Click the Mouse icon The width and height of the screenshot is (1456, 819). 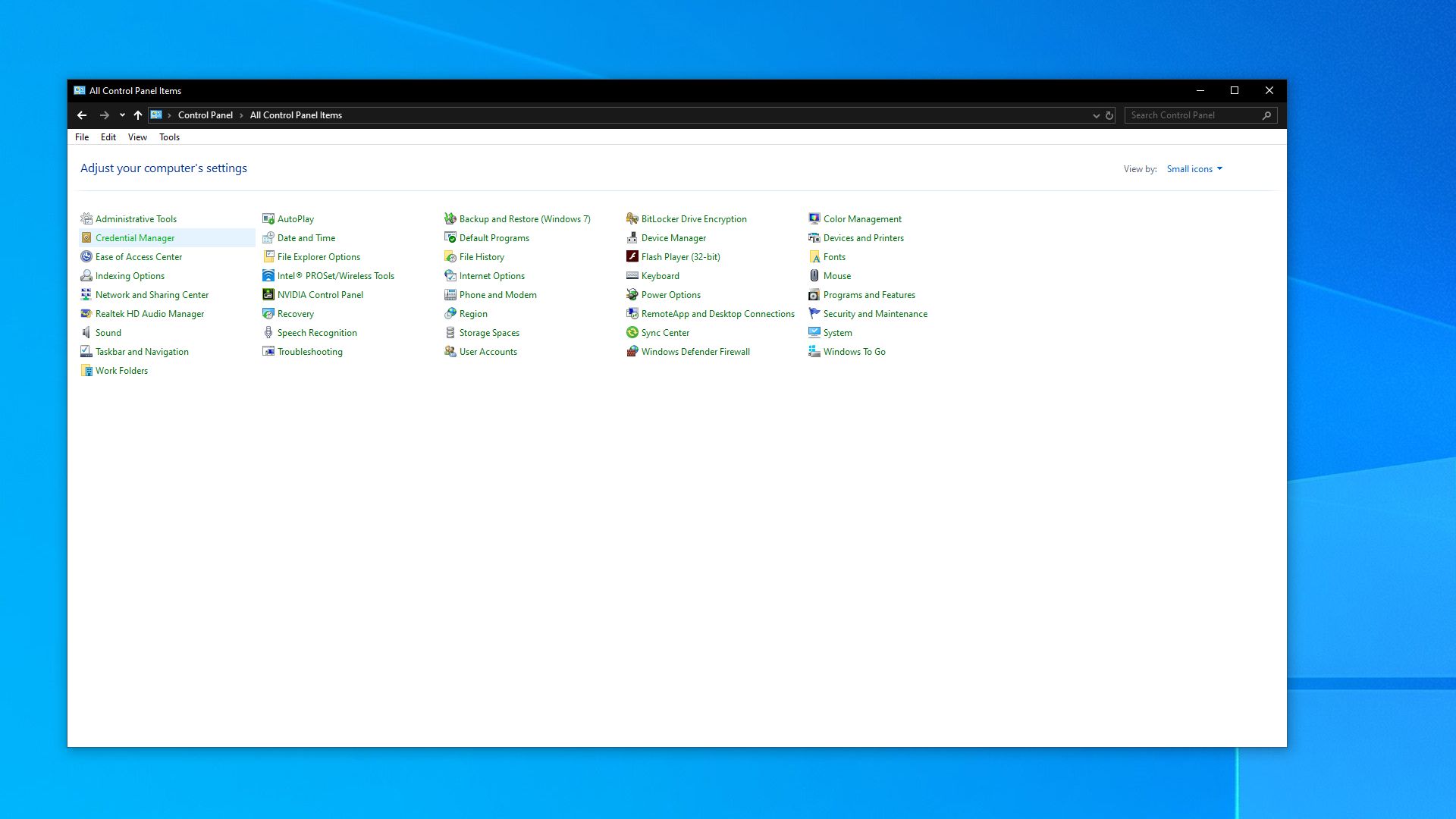(814, 275)
